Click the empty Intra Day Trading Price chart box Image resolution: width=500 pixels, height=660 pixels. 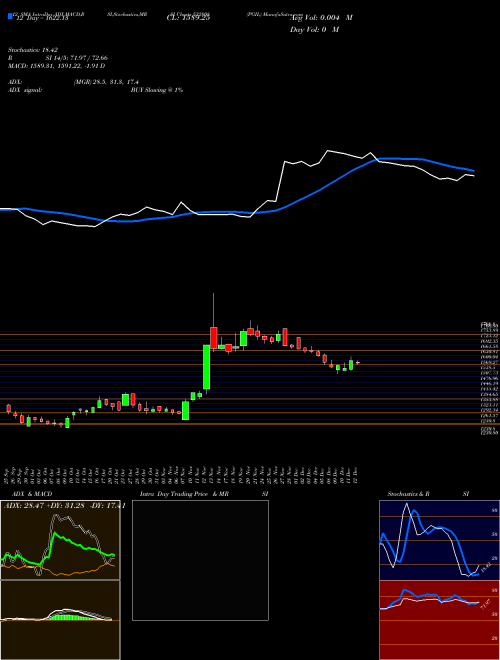200,560
